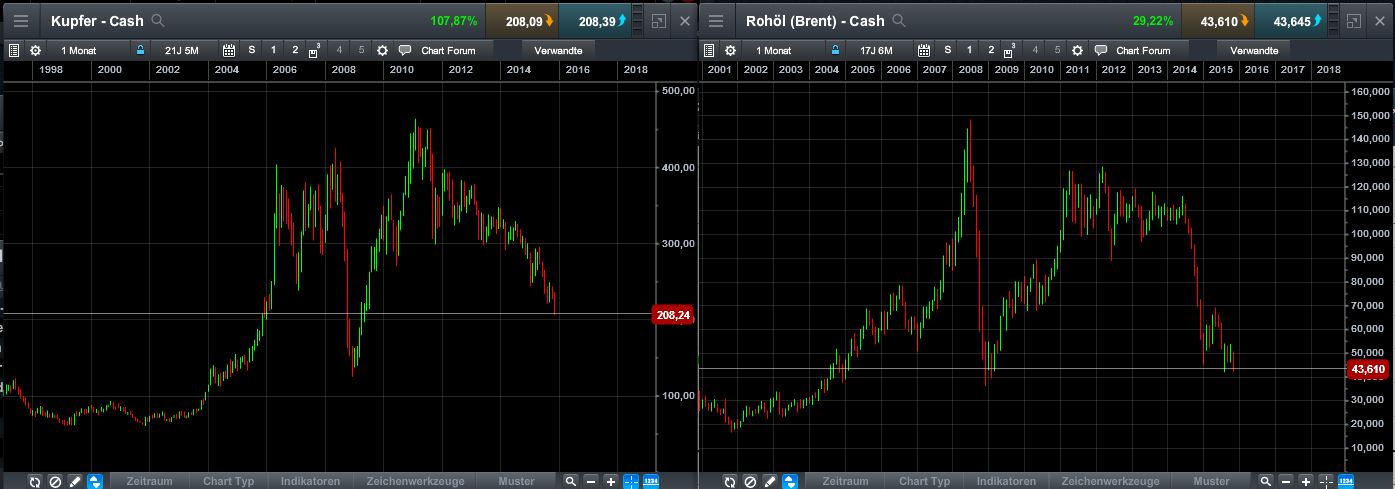The image size is (1395, 489).
Task: Open Chart Forum on Kupfer chart
Action: [x=444, y=50]
